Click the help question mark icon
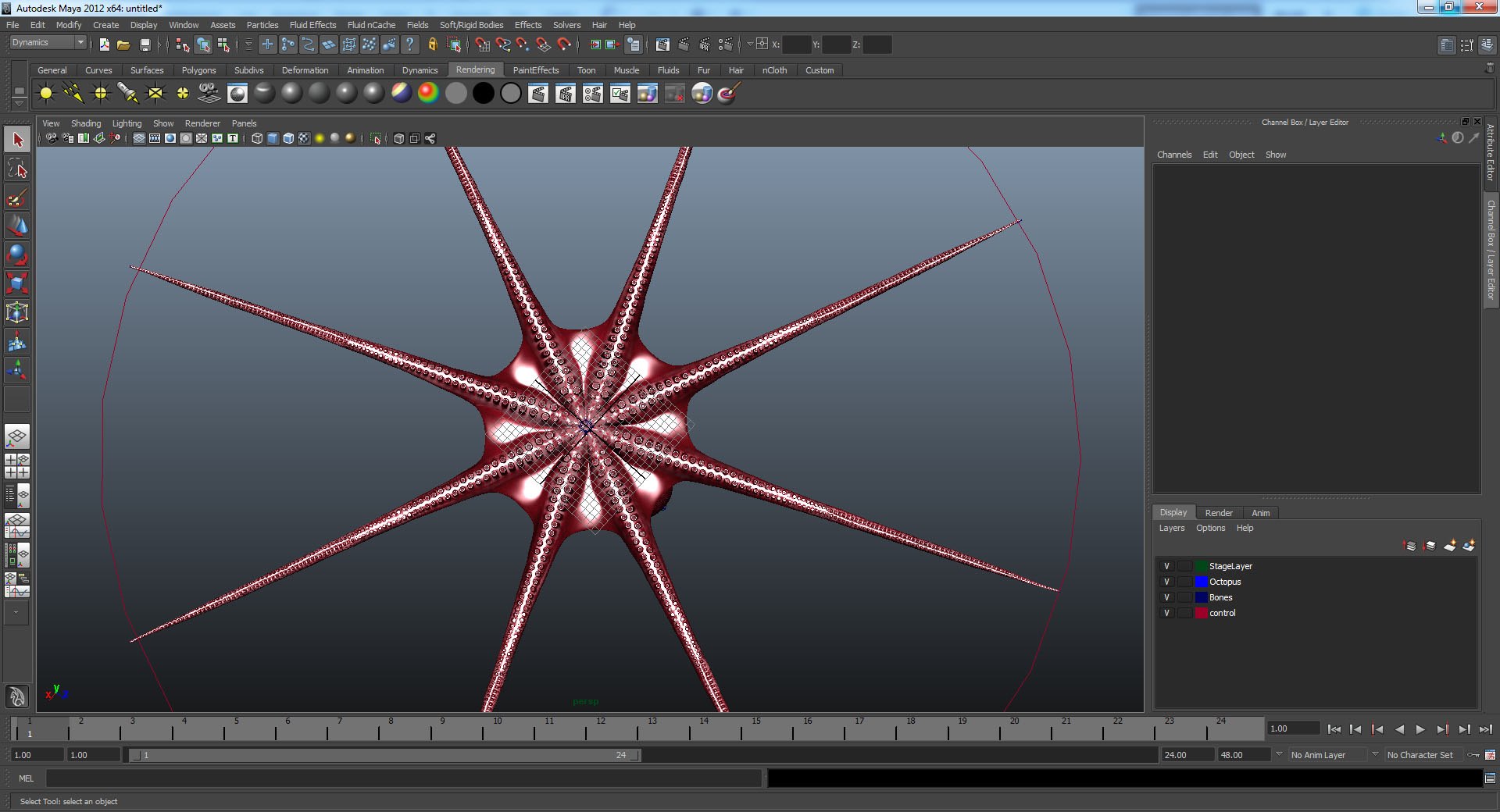This screenshot has height=812, width=1500. (409, 45)
